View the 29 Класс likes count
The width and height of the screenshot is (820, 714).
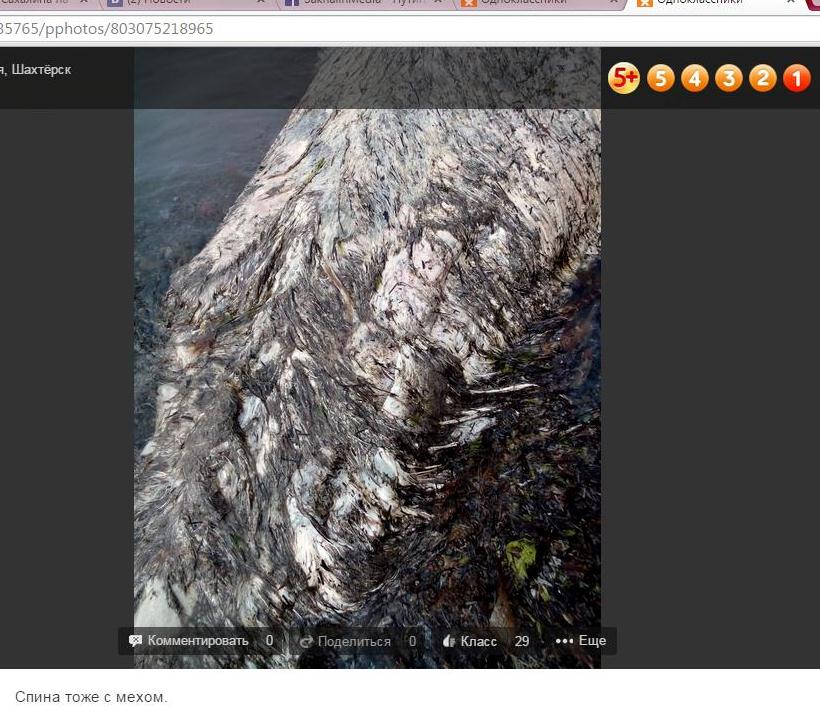[522, 641]
